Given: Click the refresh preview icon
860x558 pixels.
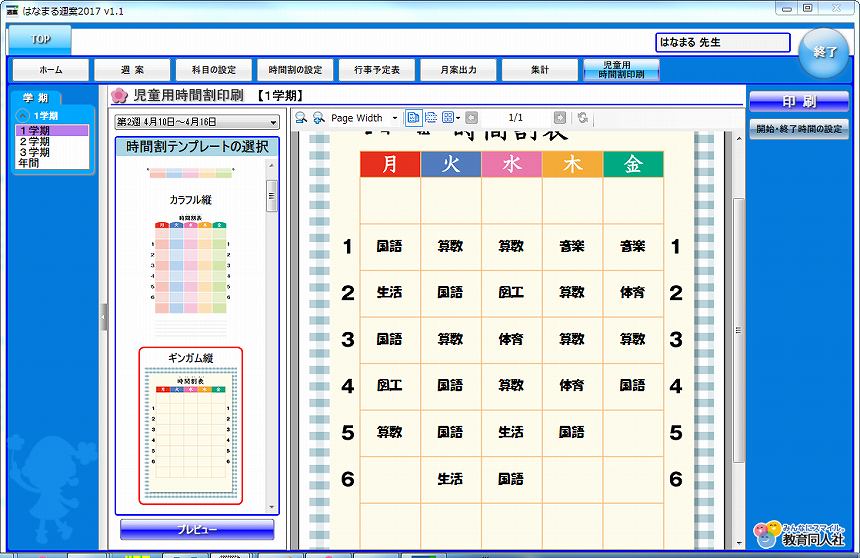Looking at the screenshot, I should coord(583,117).
